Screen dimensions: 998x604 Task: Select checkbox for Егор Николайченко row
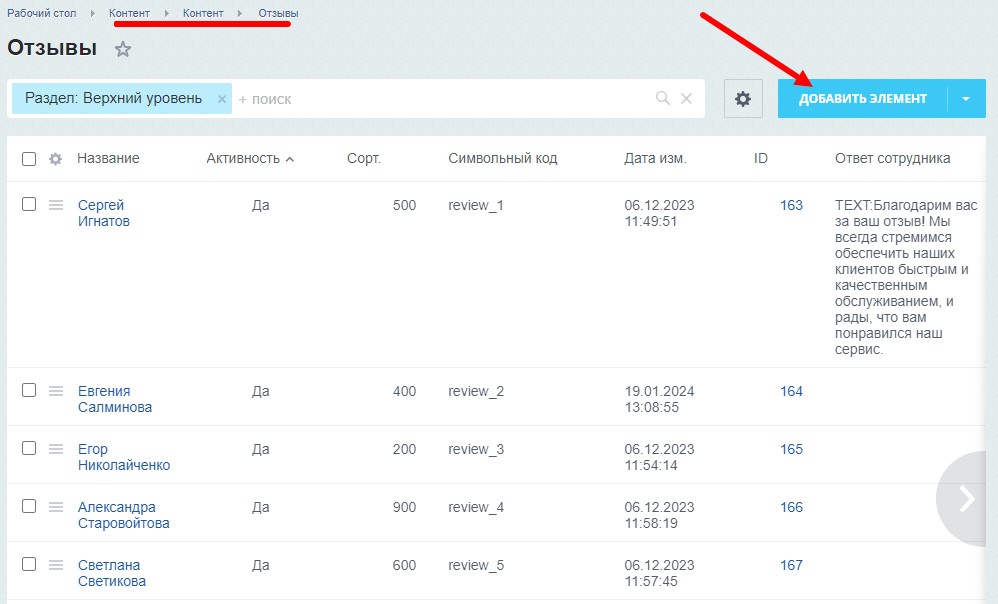tap(29, 448)
